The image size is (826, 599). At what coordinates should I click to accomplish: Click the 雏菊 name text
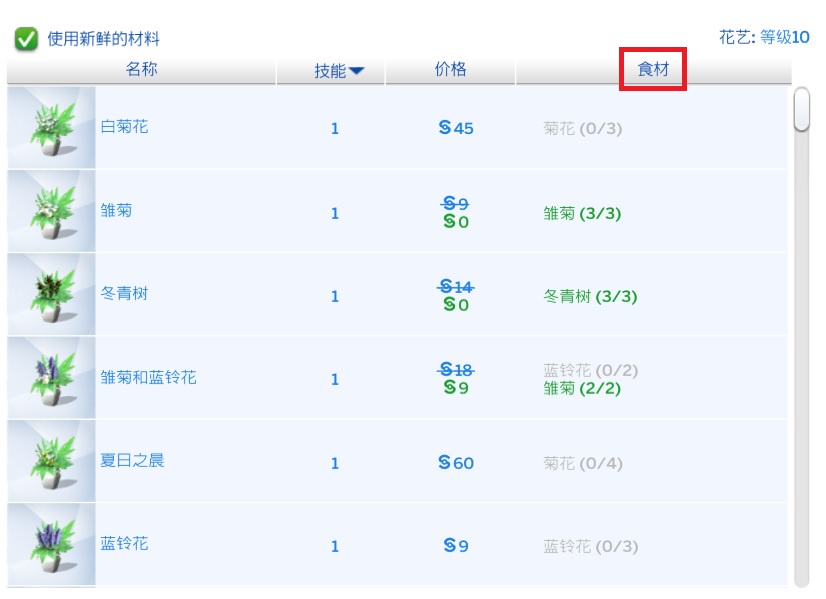(119, 211)
